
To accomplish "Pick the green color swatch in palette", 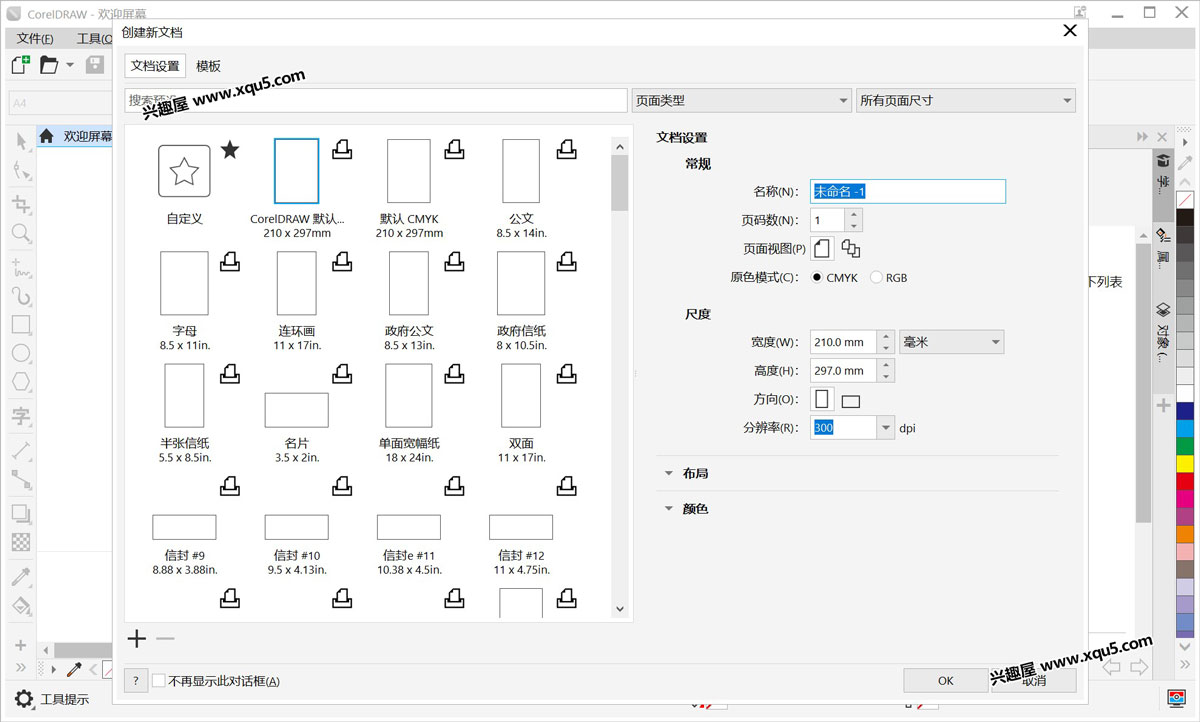I will tap(1185, 446).
